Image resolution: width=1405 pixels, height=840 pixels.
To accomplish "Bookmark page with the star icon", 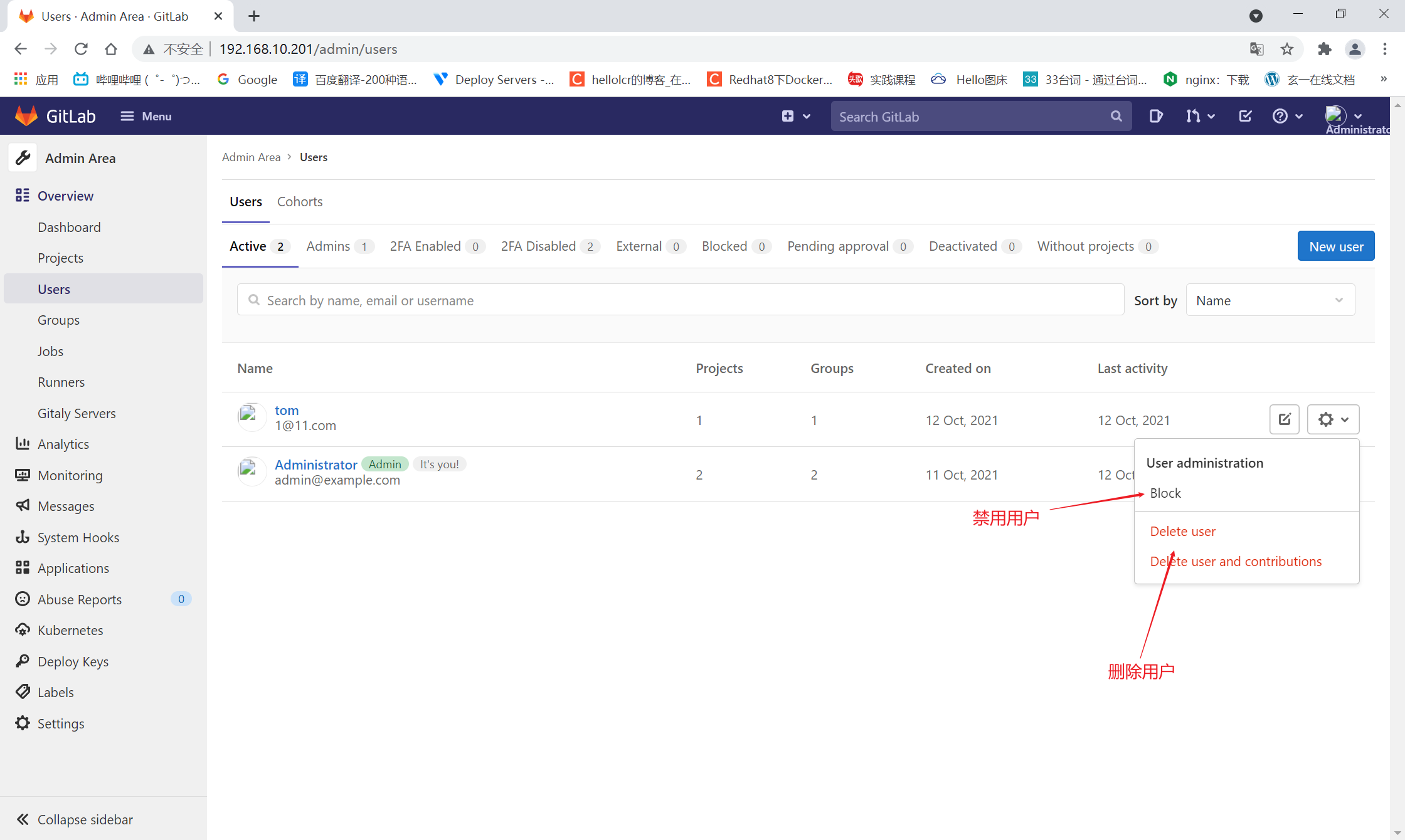I will coord(1287,49).
